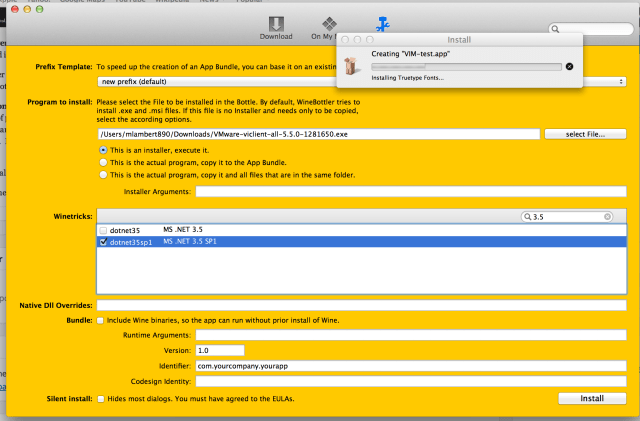Click the 'Creating VIM-test.app' text
Image resolution: width=640 pixels, height=421 pixels.
[410, 54]
